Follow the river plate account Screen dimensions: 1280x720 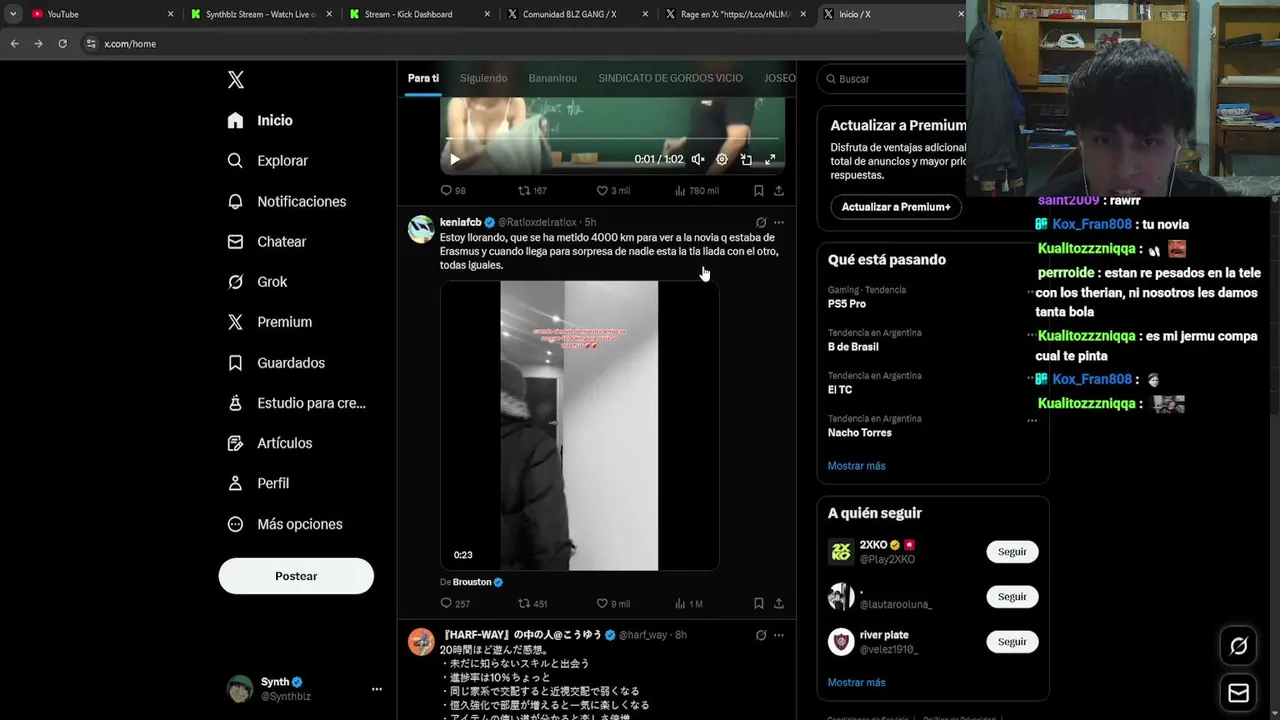(x=1012, y=642)
